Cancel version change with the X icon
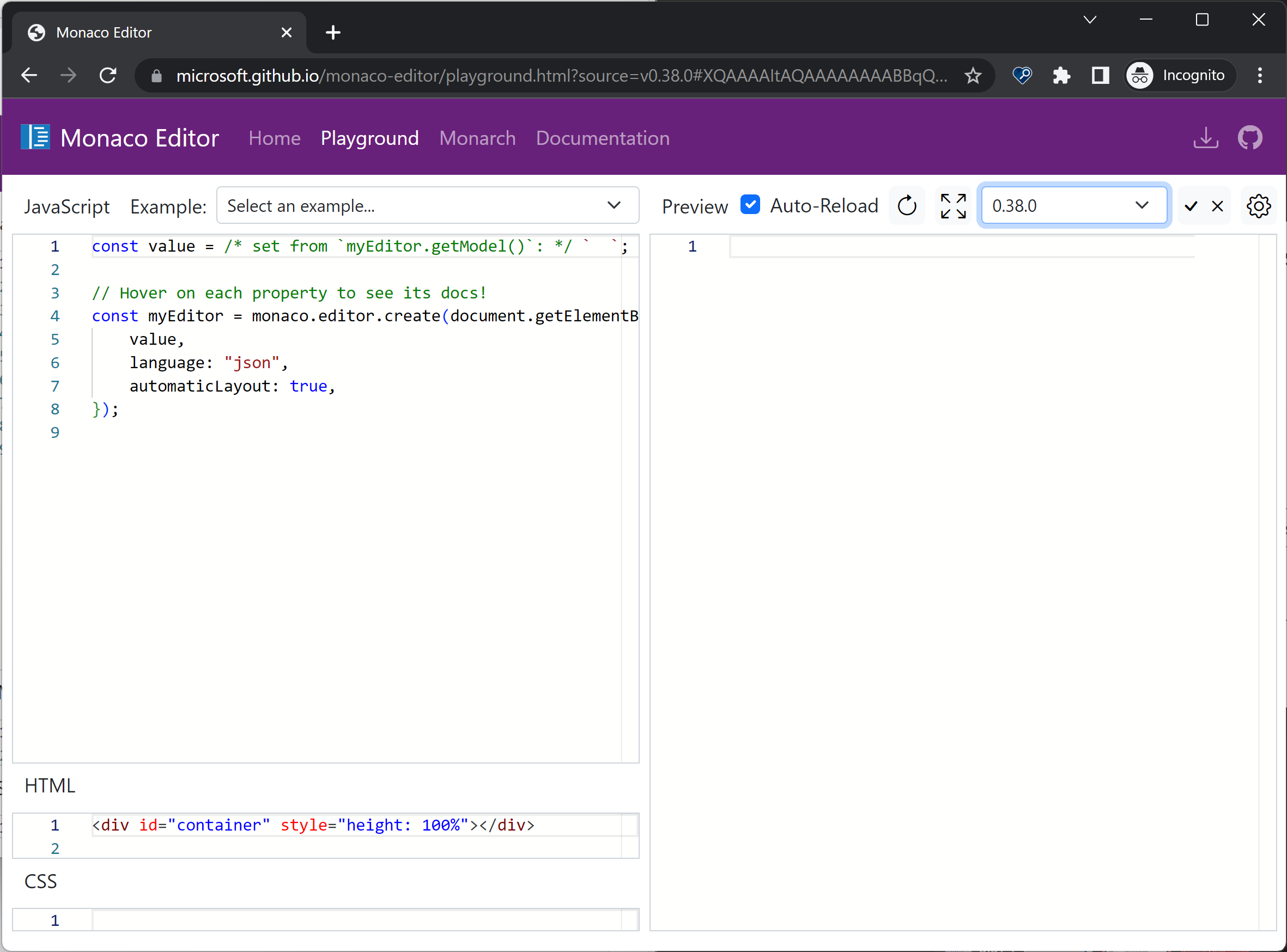 point(1217,206)
